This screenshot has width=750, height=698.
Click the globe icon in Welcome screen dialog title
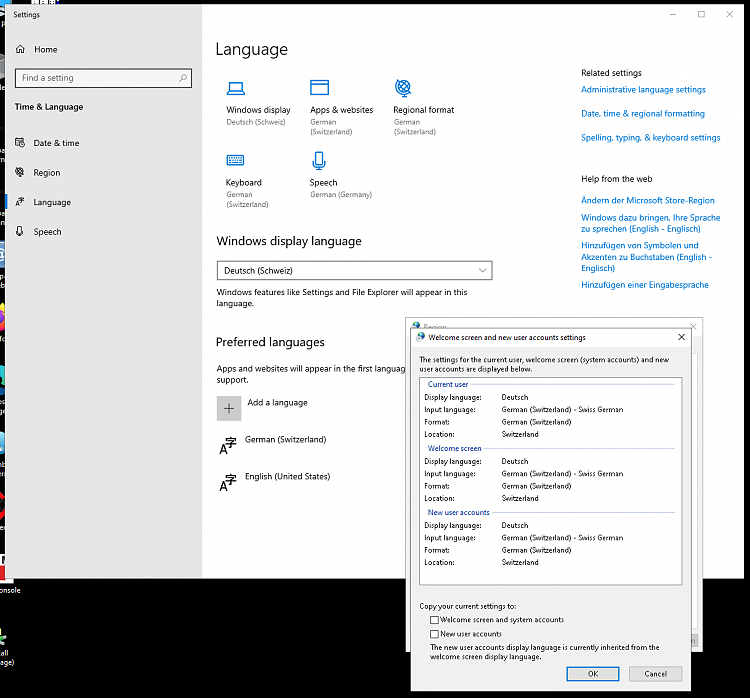click(420, 337)
